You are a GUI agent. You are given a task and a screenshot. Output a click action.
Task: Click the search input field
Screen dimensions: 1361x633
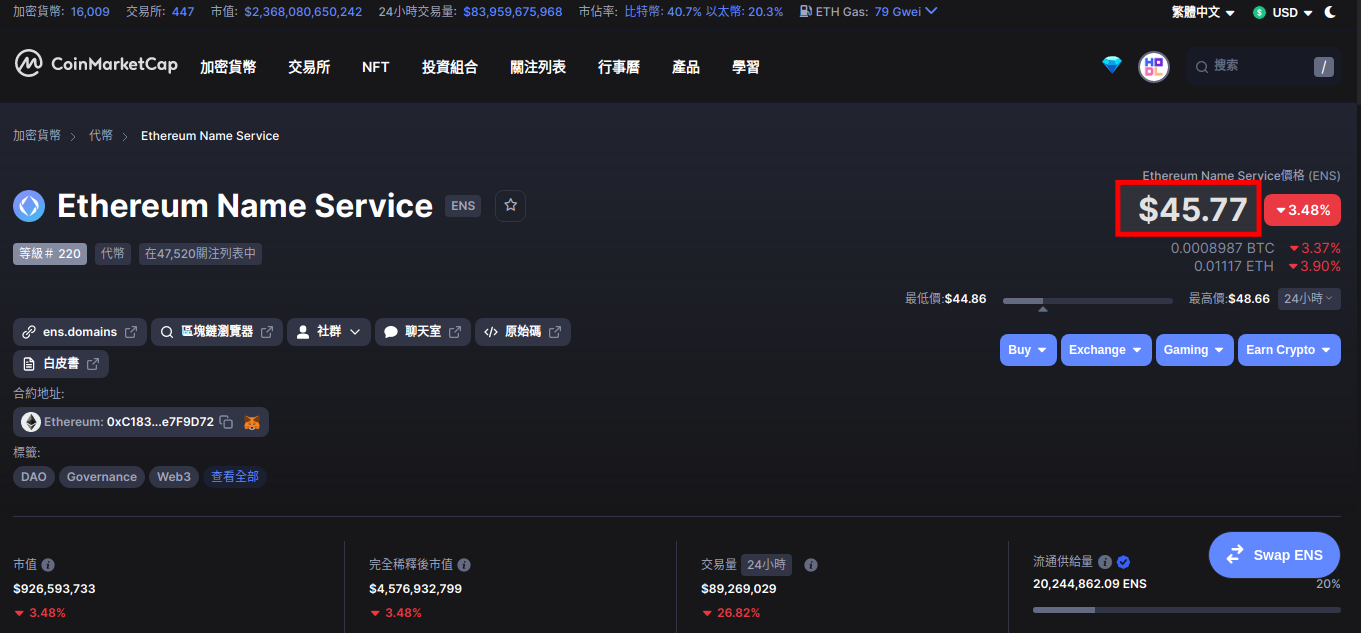tap(1264, 66)
